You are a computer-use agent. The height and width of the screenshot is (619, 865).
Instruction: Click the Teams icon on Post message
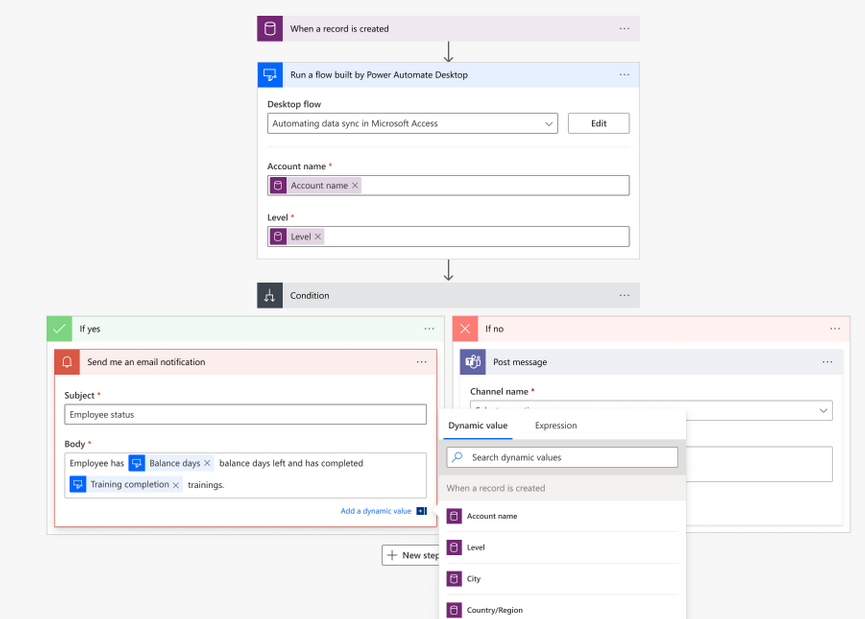(473, 362)
